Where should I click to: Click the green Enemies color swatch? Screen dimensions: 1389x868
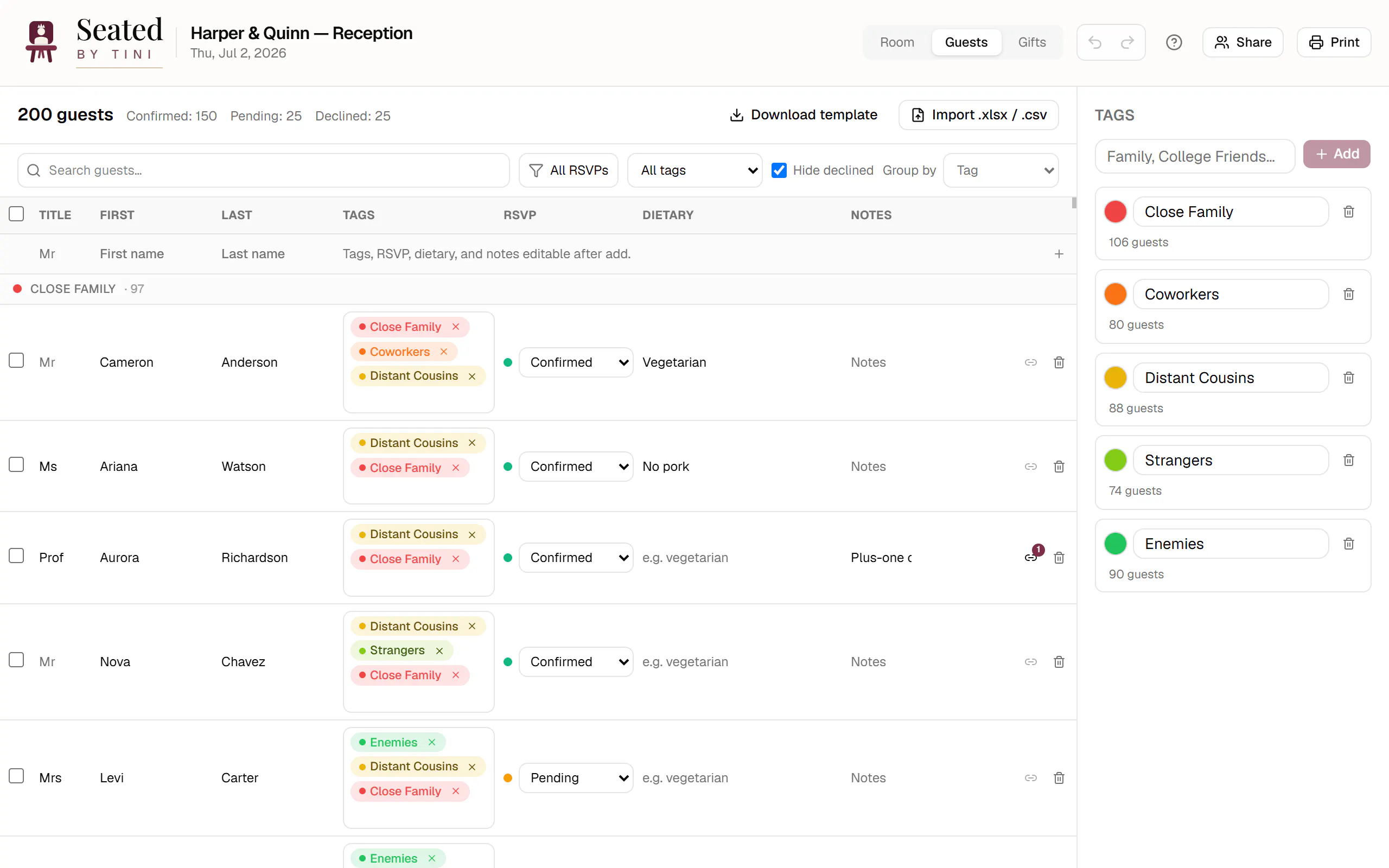point(1115,544)
